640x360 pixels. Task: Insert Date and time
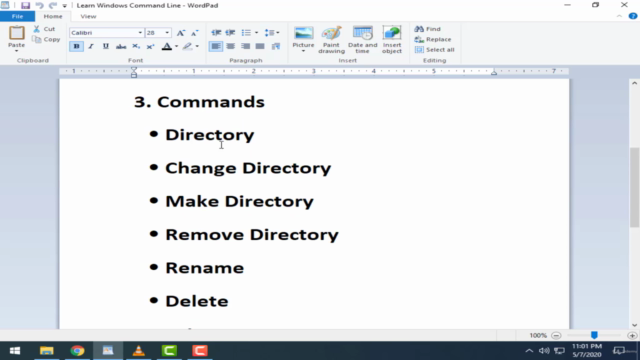[x=362, y=40]
